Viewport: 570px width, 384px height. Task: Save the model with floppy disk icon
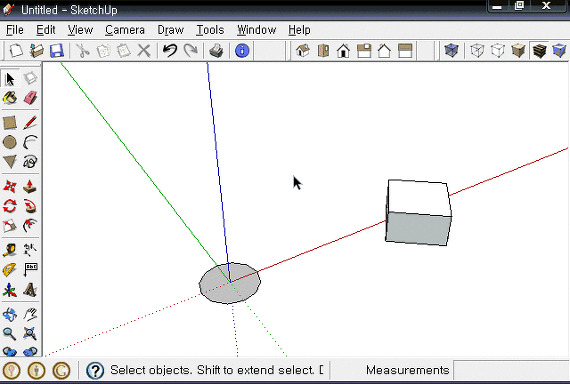57,51
